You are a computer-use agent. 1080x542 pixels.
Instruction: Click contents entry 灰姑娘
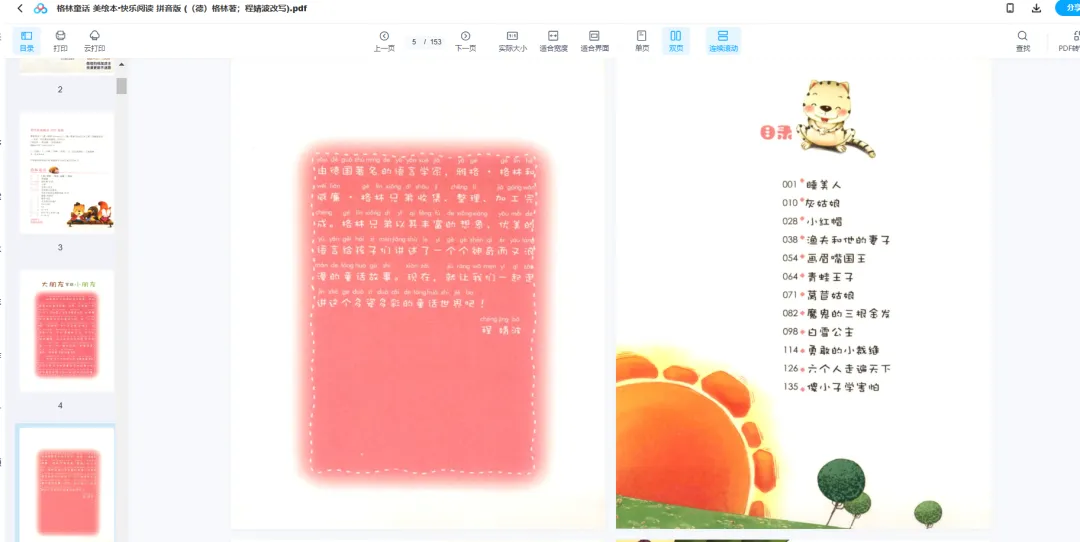pos(823,203)
